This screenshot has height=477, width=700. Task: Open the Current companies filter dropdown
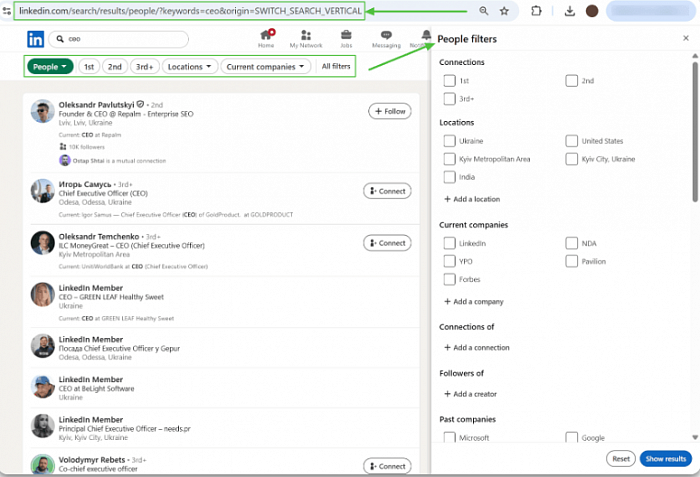(x=266, y=67)
